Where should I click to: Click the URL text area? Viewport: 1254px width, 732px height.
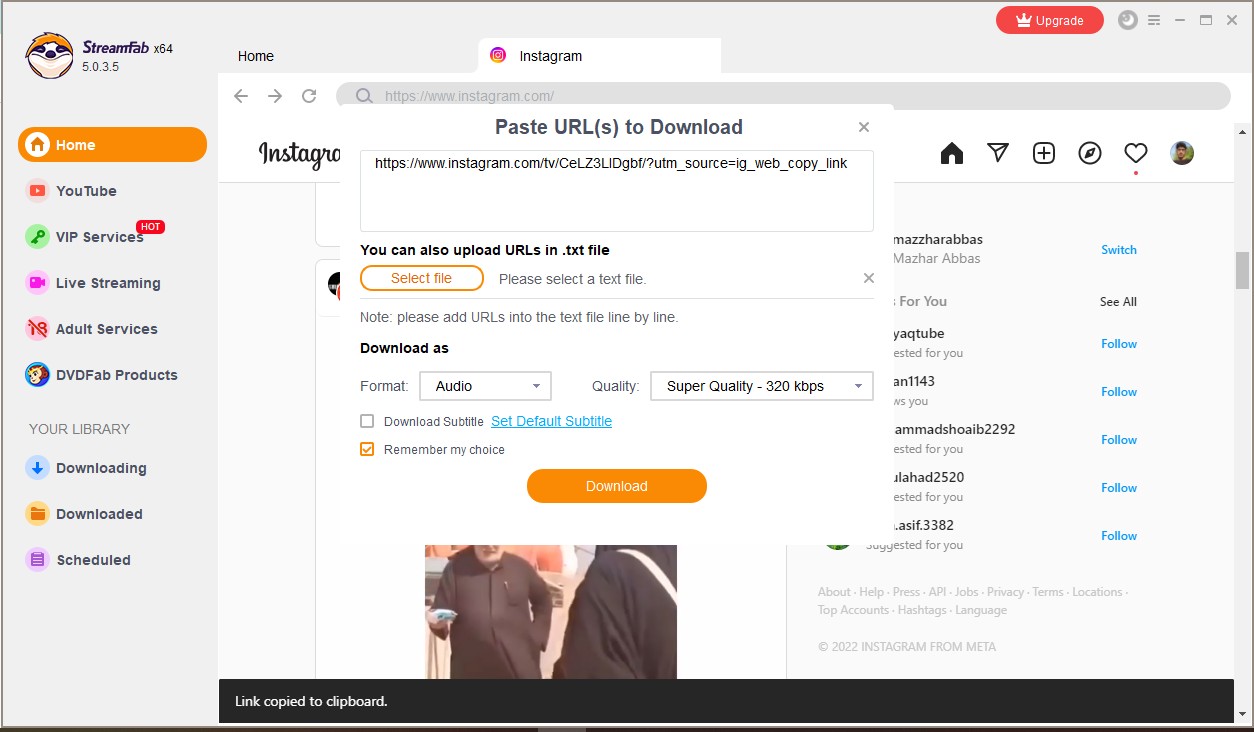(617, 191)
